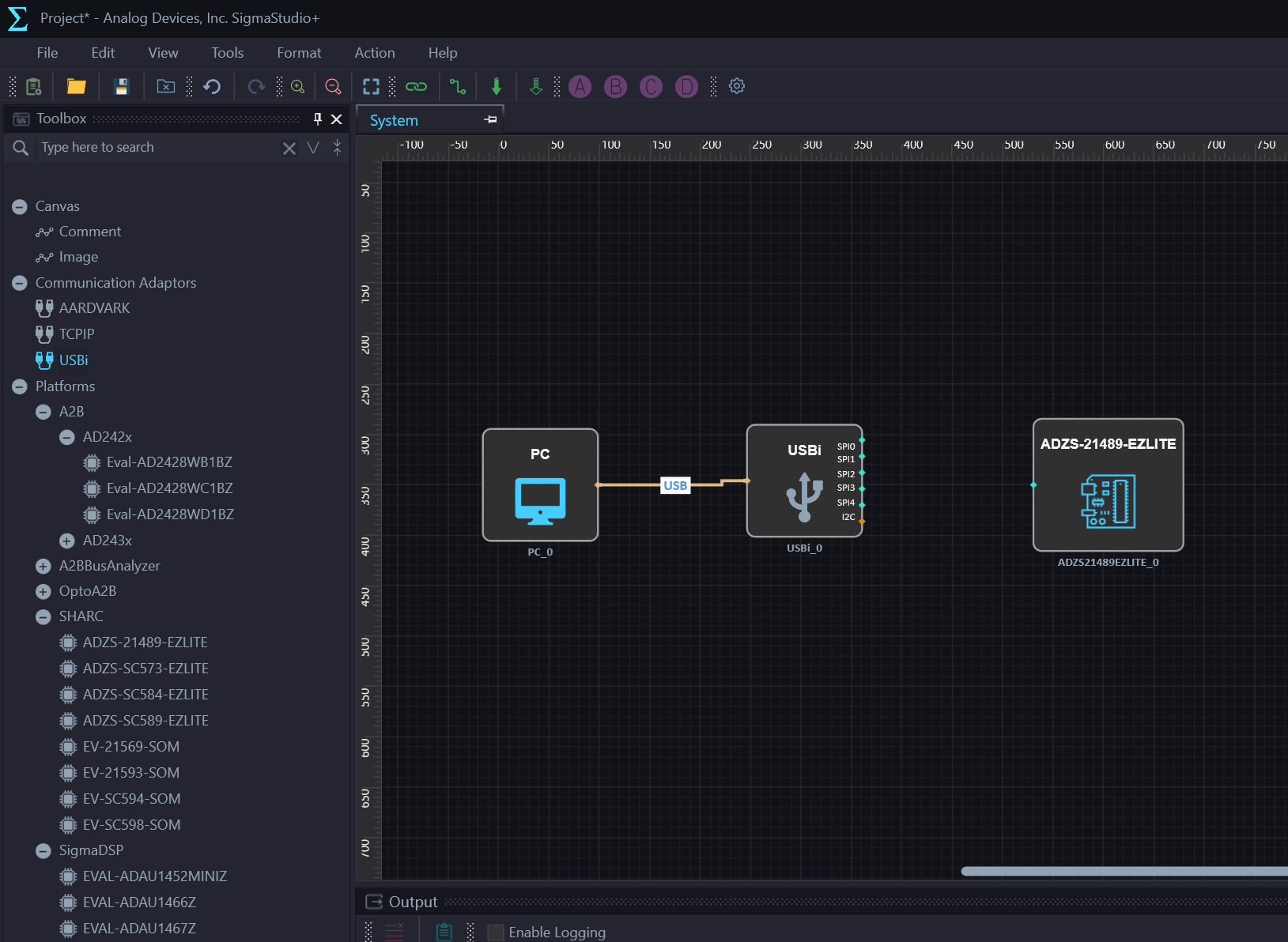This screenshot has width=1288, height=942.
Task: Click the green Link icon
Action: coord(416,86)
